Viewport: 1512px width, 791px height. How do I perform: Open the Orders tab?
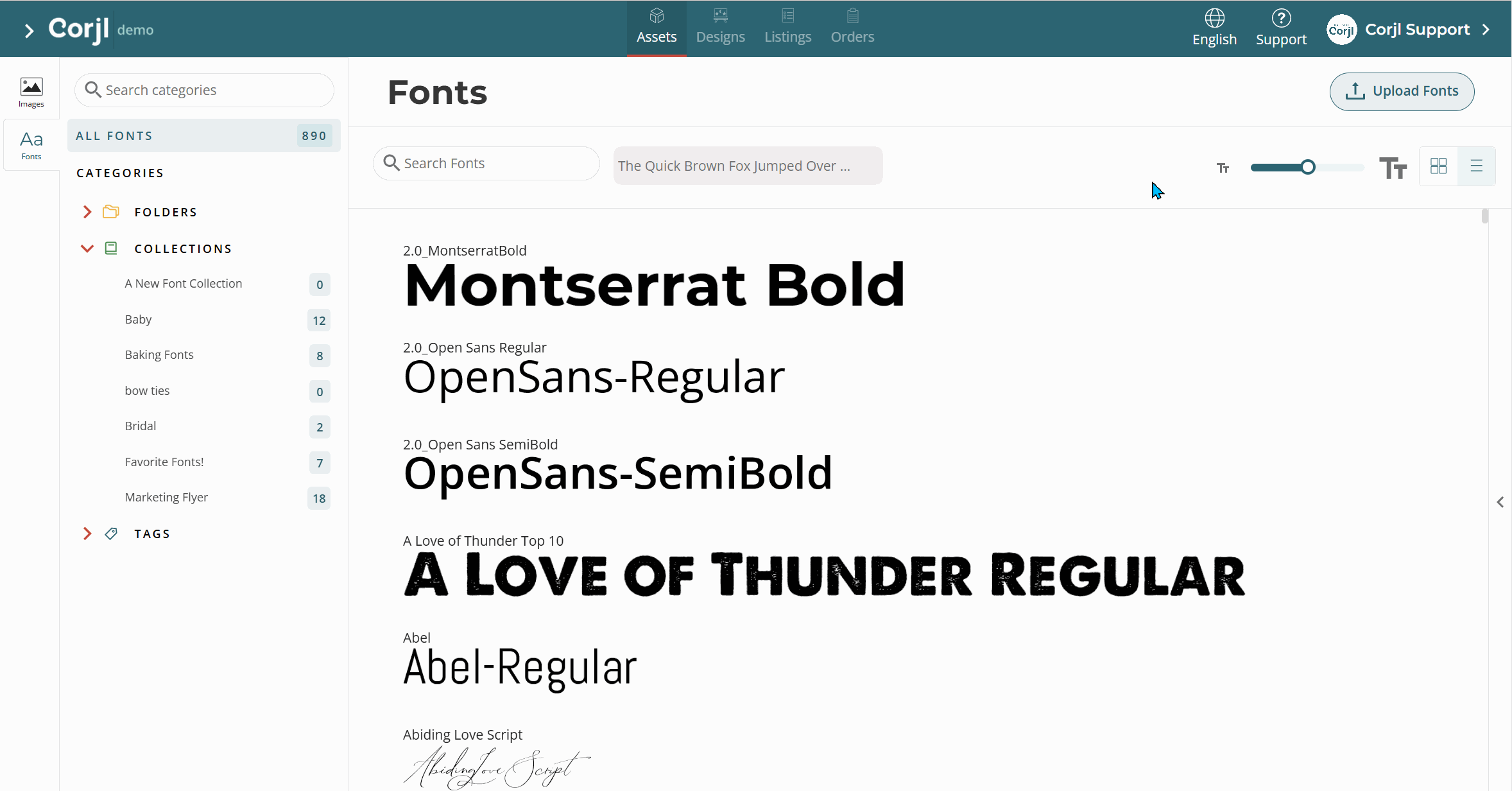tap(852, 28)
